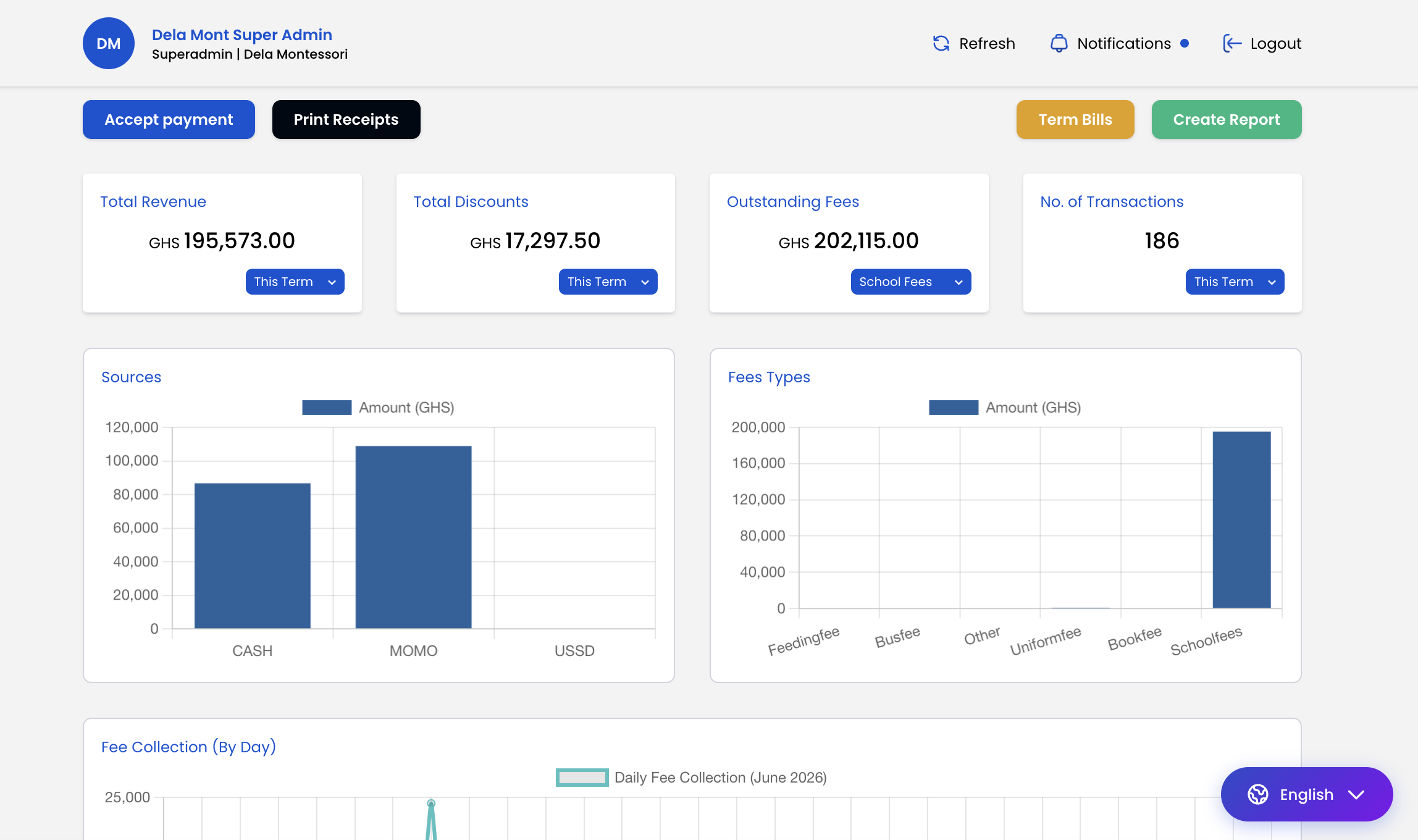Click the blue notification indicator dot
The height and width of the screenshot is (840, 1418).
point(1185,43)
